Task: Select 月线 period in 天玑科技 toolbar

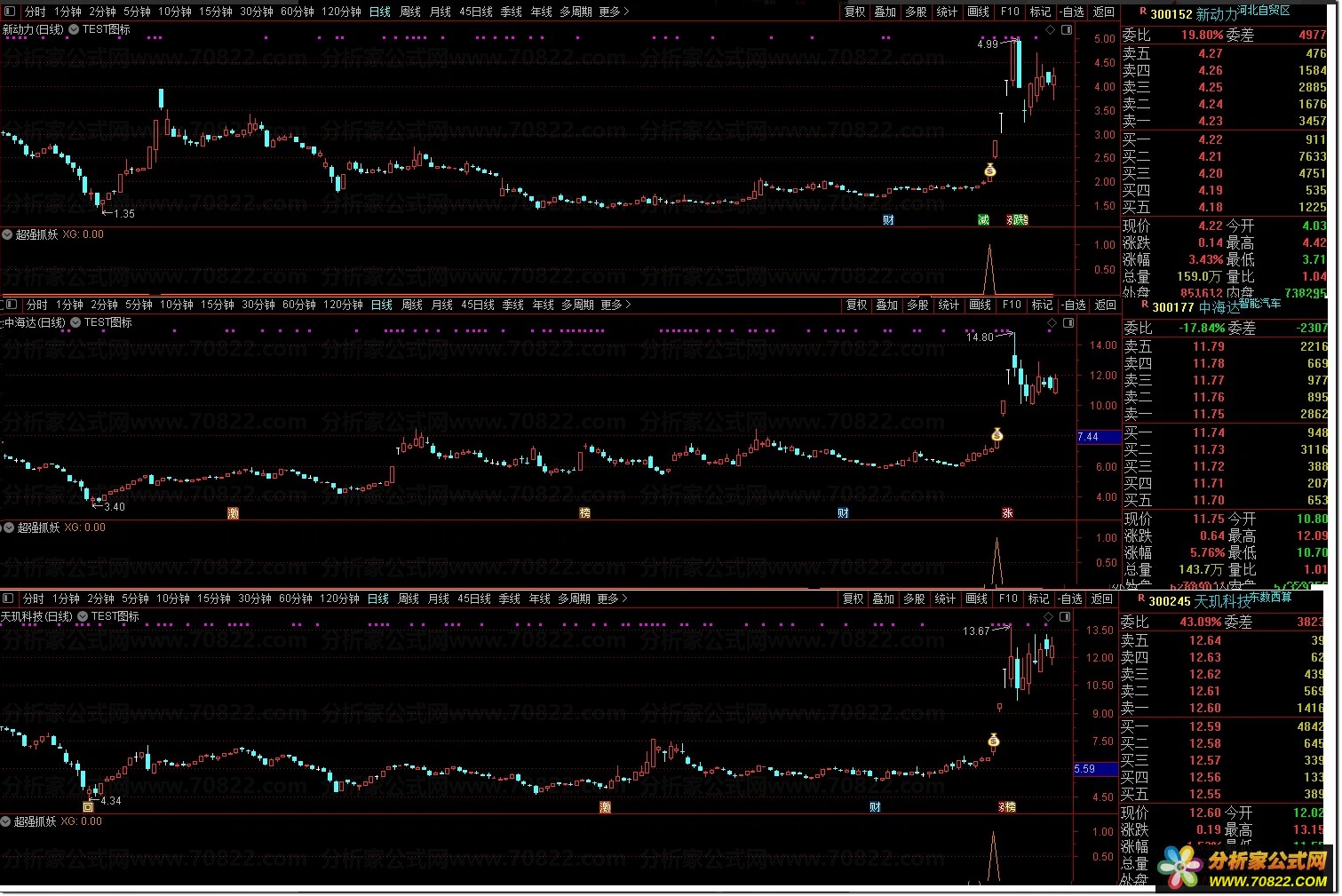Action: pyautogui.click(x=439, y=599)
